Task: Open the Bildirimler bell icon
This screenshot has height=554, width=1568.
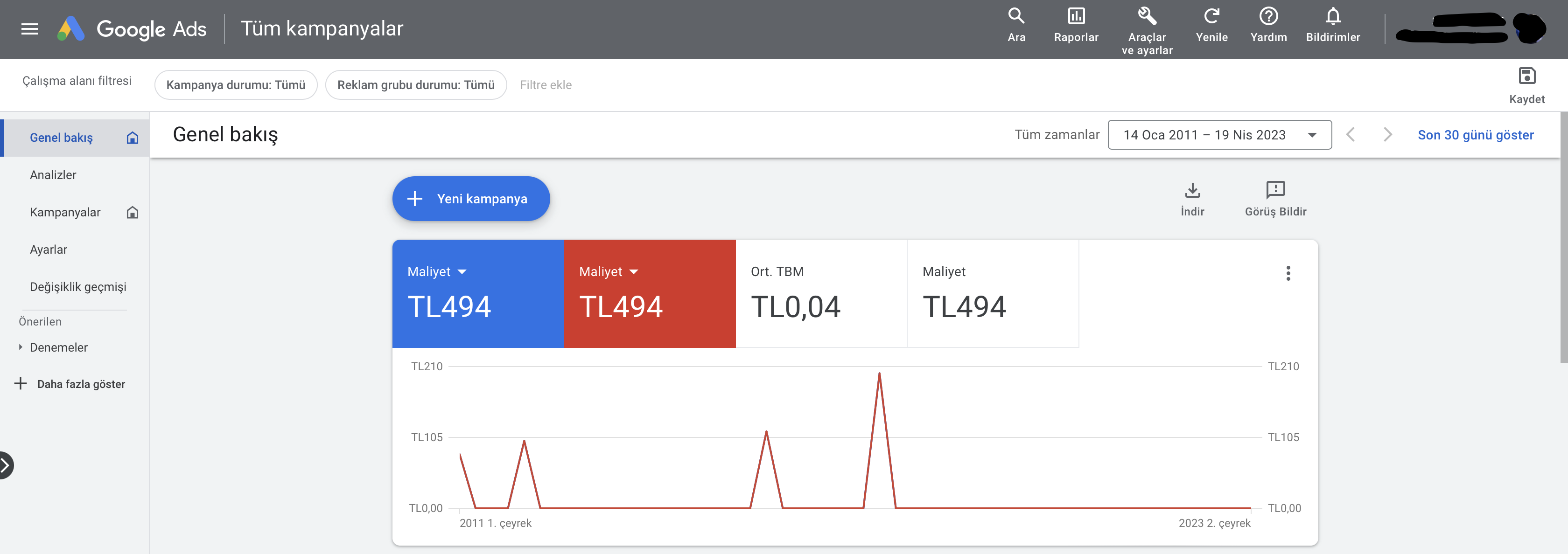Action: pos(1332,16)
